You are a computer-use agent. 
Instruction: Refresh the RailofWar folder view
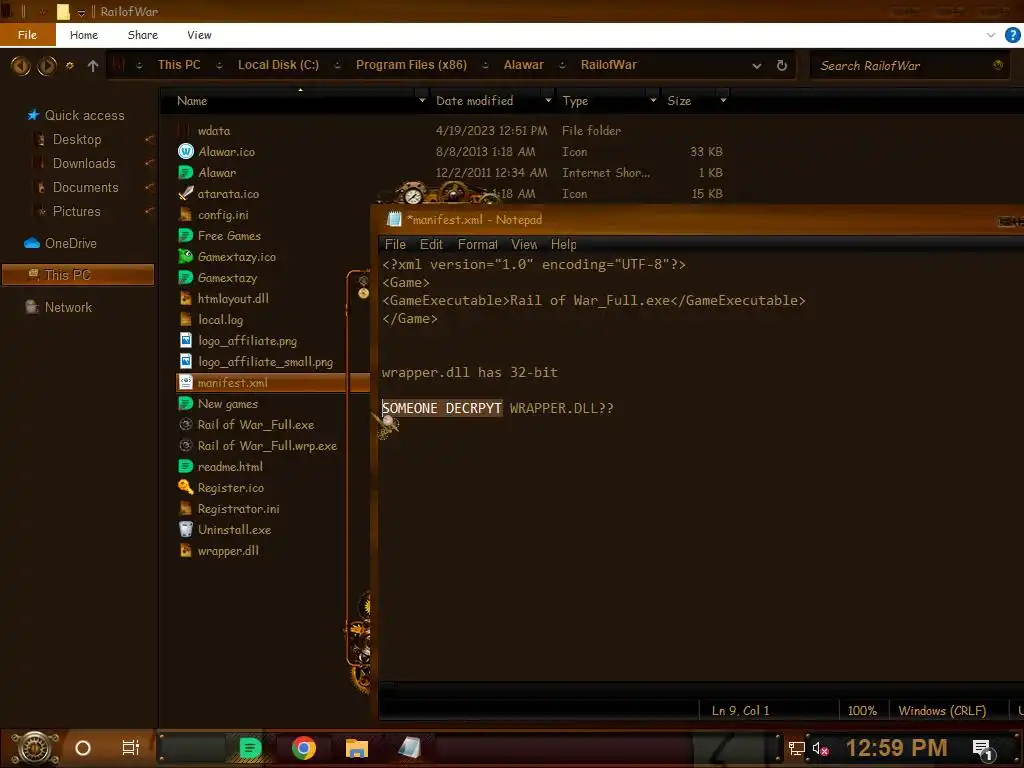[x=782, y=65]
